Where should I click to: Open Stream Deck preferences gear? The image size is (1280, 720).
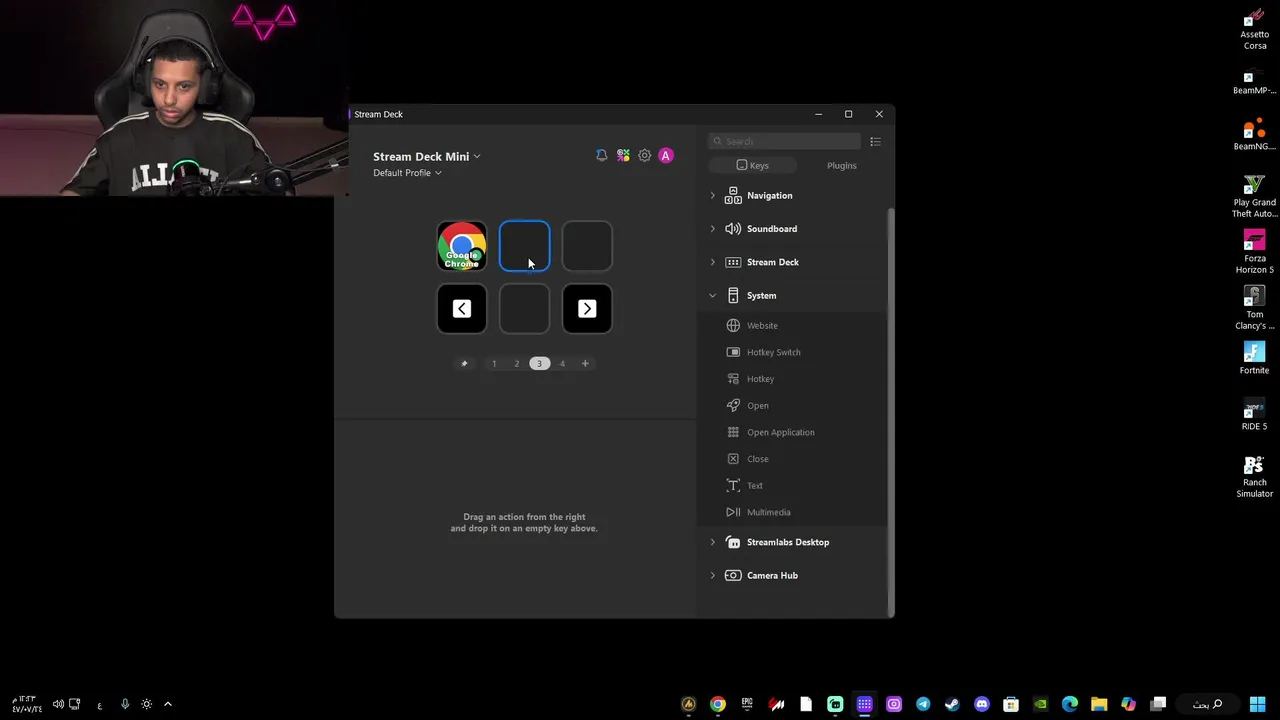click(x=644, y=156)
